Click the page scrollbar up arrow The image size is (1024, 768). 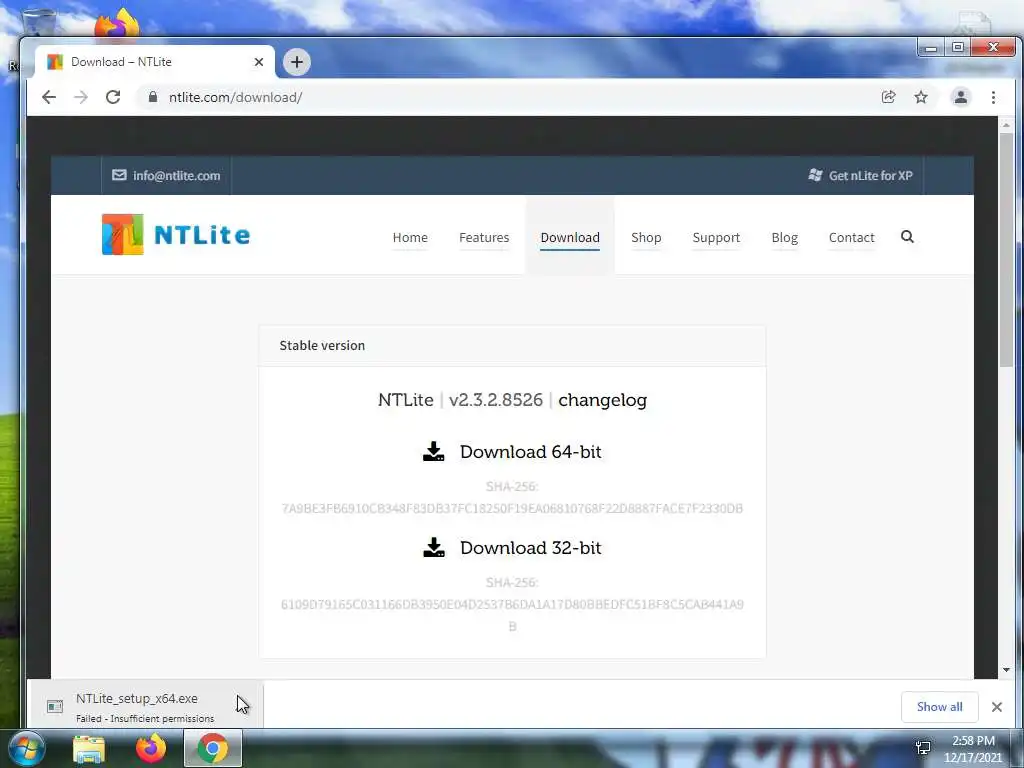click(1006, 124)
